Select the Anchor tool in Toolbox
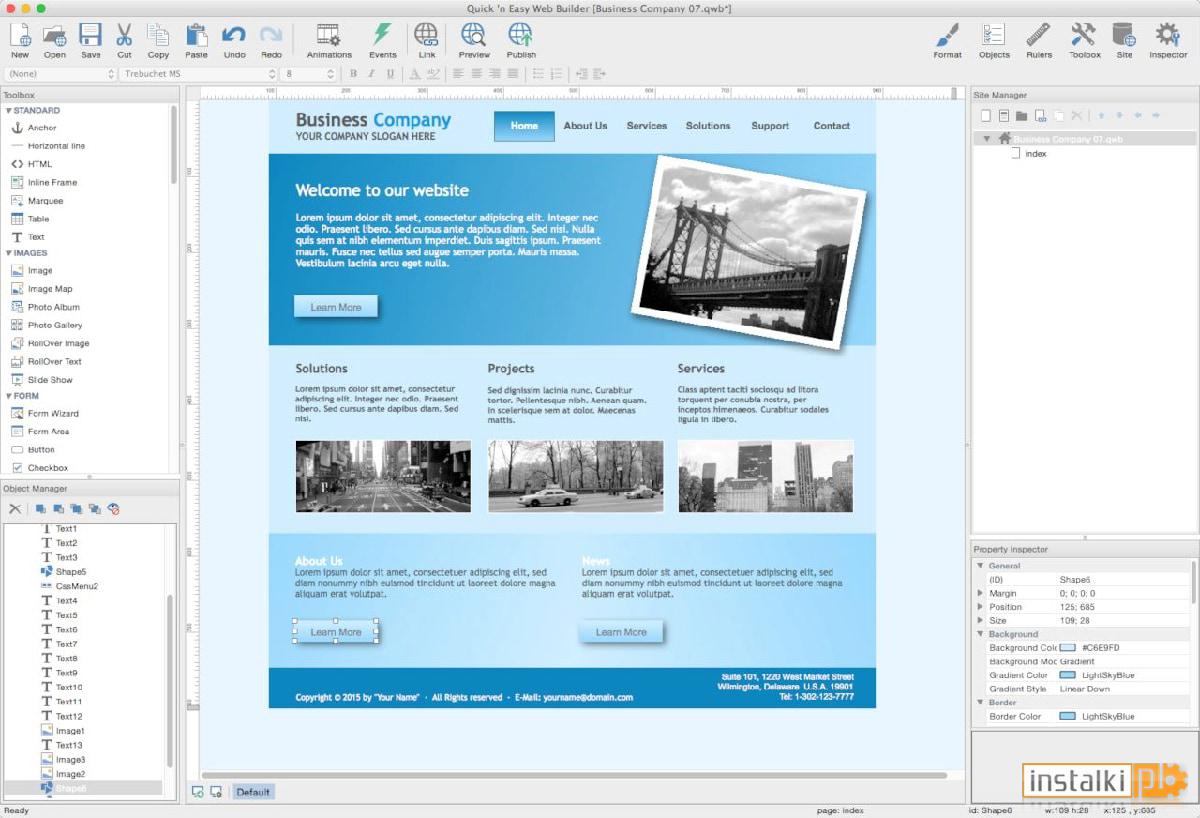Image resolution: width=1200 pixels, height=818 pixels. point(34,128)
